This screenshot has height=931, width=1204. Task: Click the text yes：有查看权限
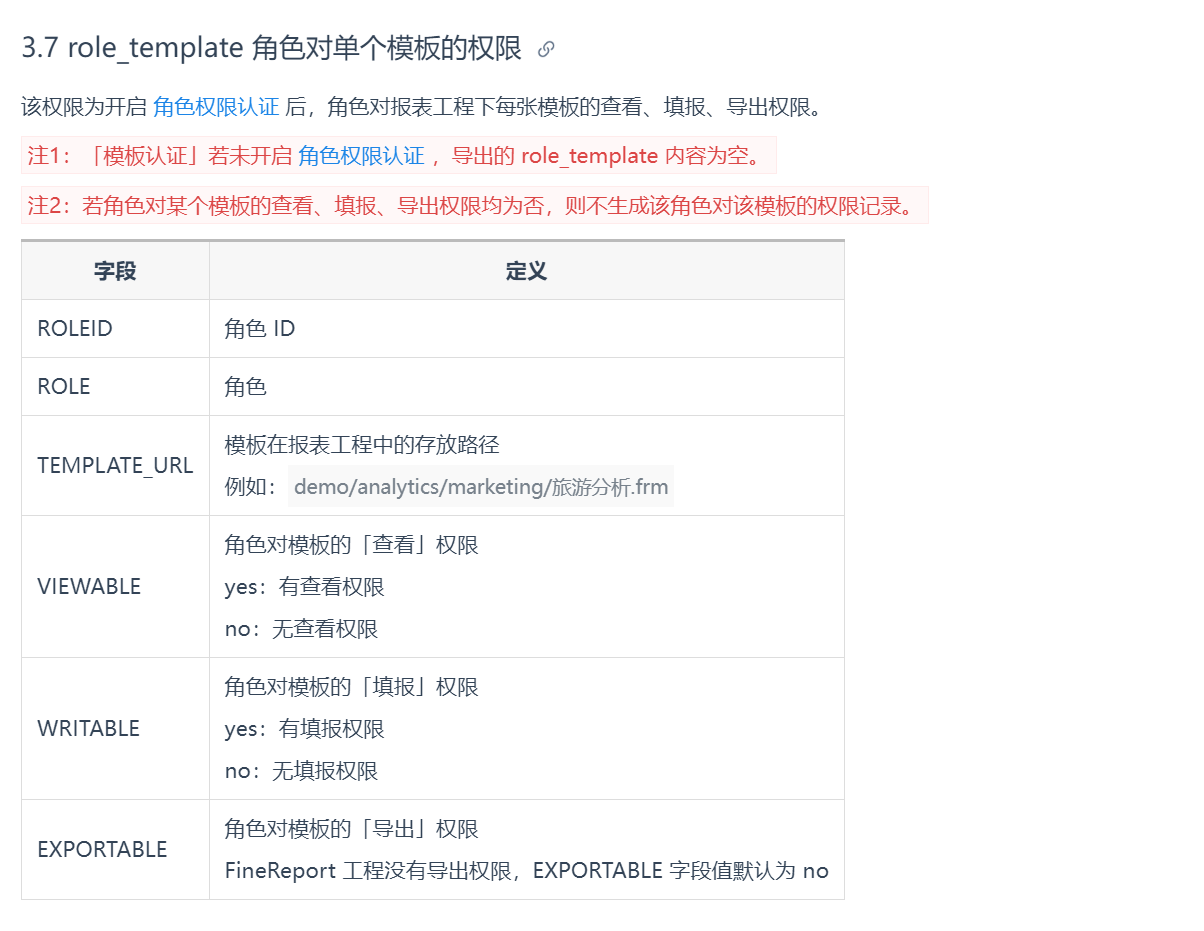pyautogui.click(x=304, y=586)
